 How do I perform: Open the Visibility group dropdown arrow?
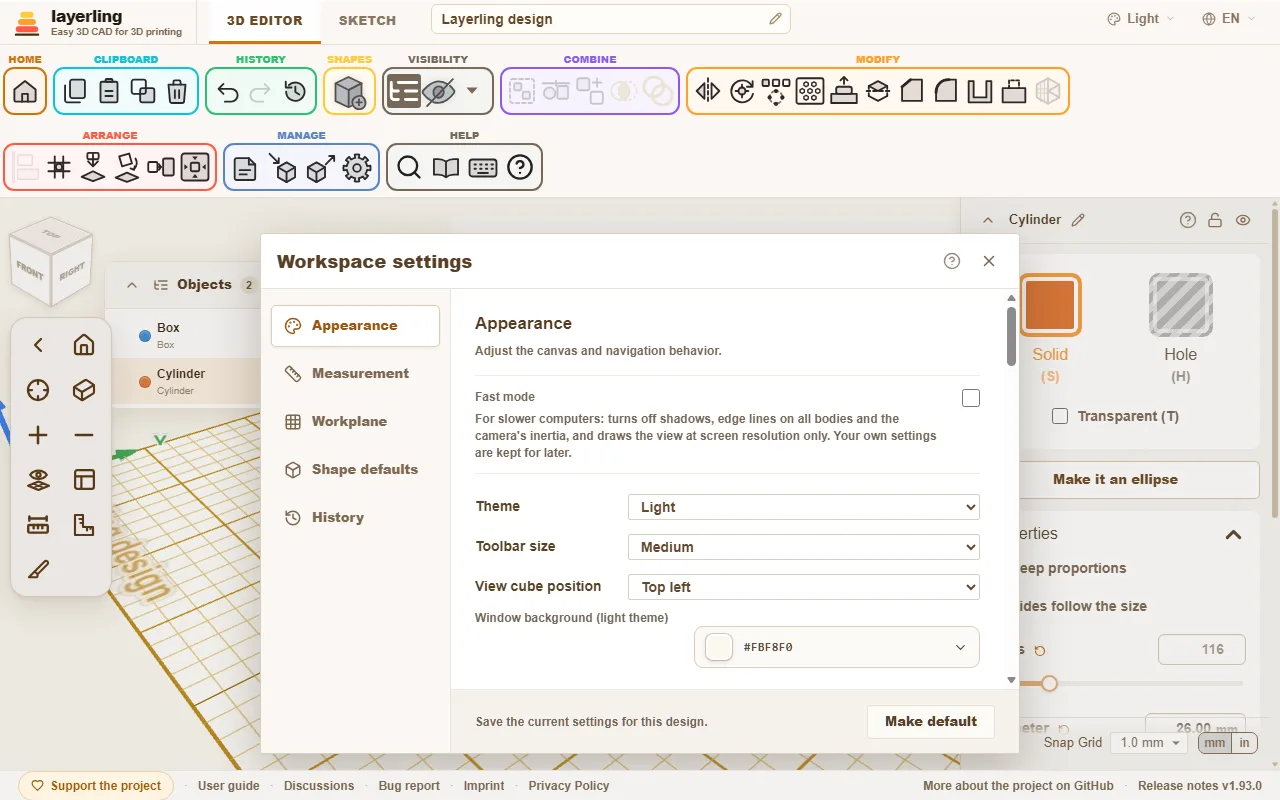(472, 91)
